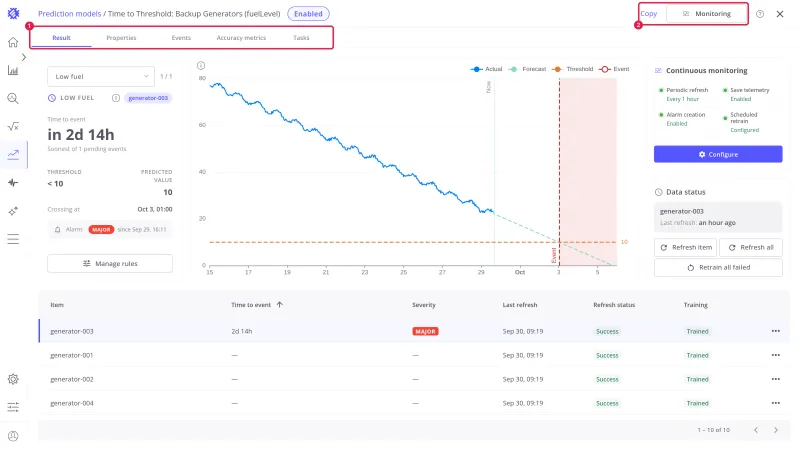Image resolution: width=800 pixels, height=450 pixels.
Task: Switch to the Properties tab
Action: pos(121,38)
